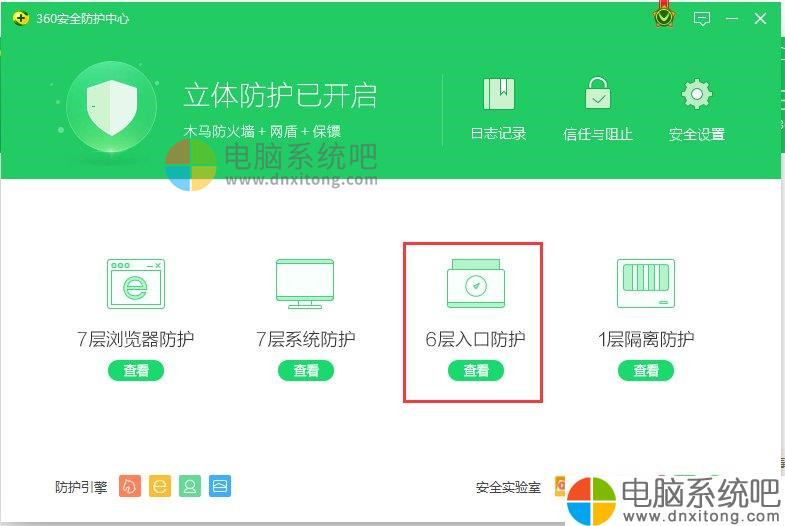Click the 信任与阻止 label
Viewport: 785px width, 526px height.
click(x=598, y=134)
